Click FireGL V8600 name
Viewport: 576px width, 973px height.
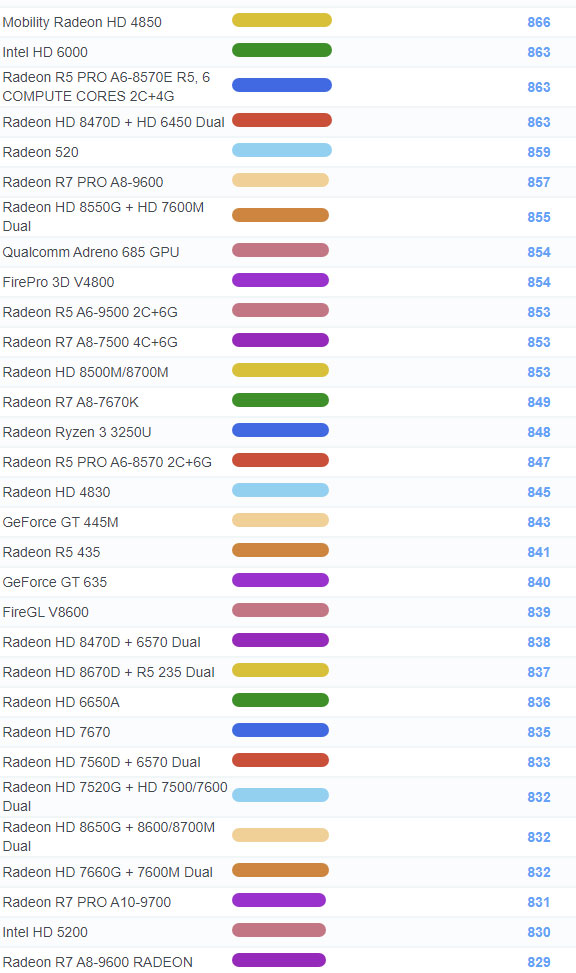[x=45, y=612]
